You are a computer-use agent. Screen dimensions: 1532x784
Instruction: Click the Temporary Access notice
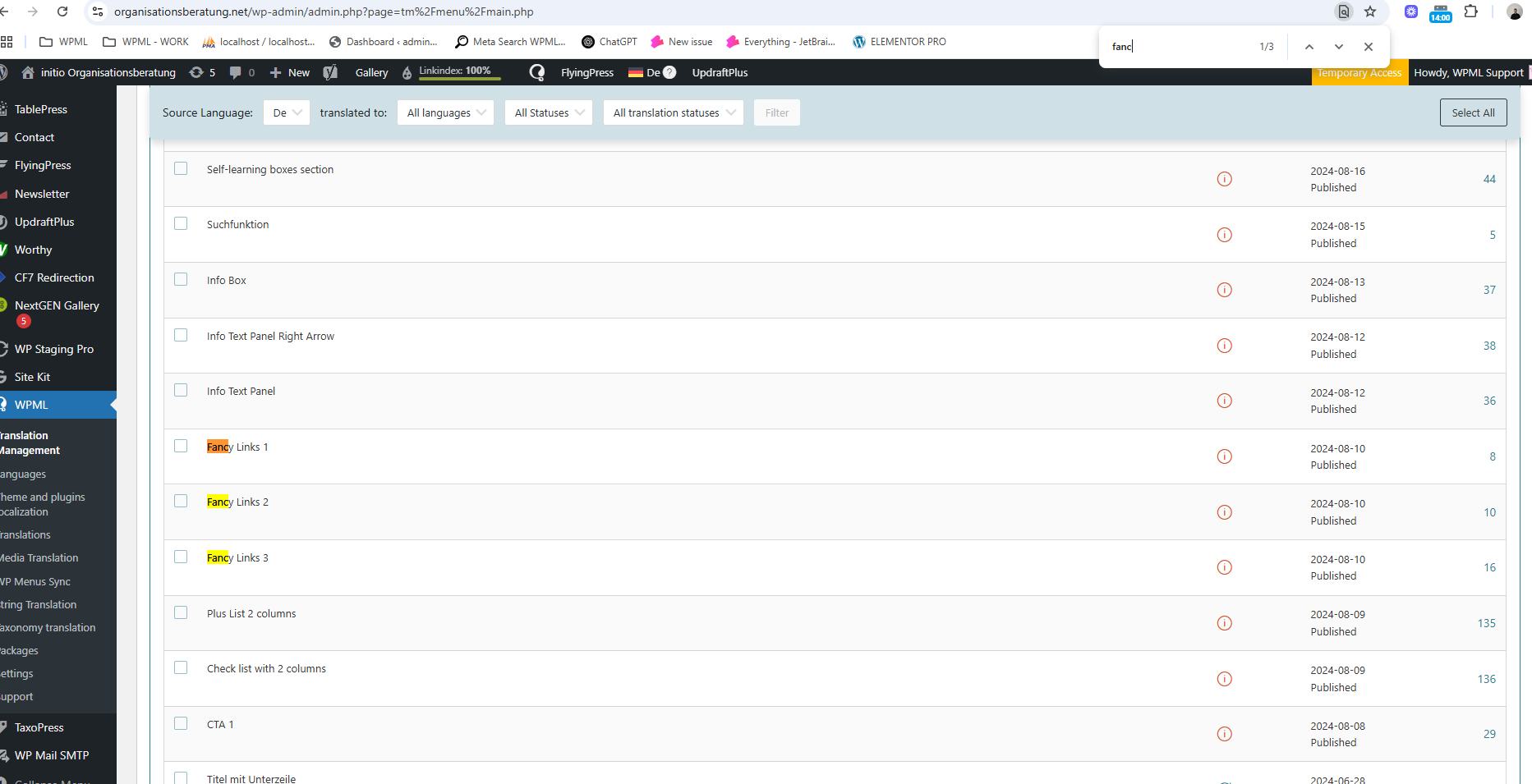(1359, 72)
